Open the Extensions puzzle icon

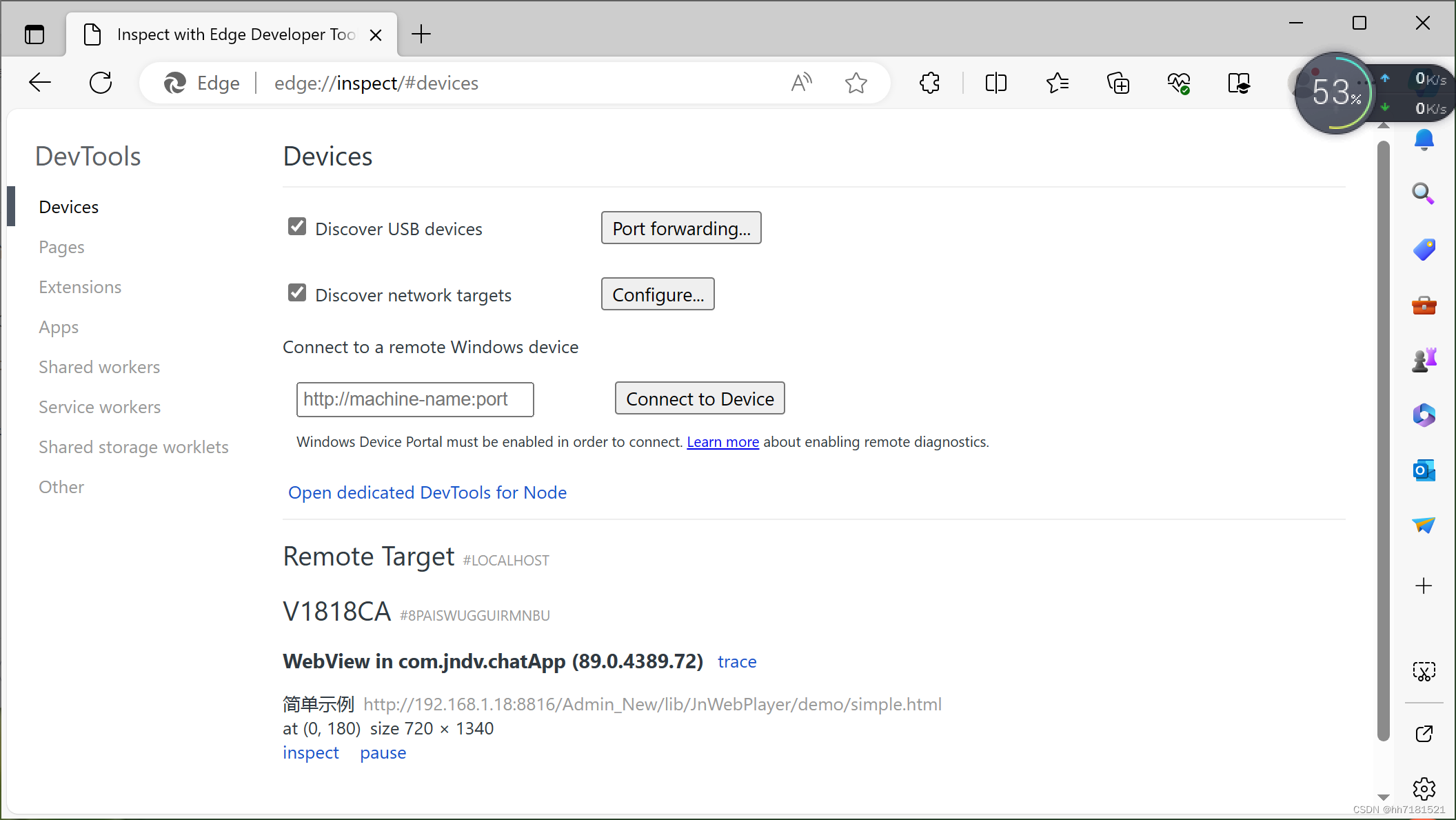coord(929,83)
